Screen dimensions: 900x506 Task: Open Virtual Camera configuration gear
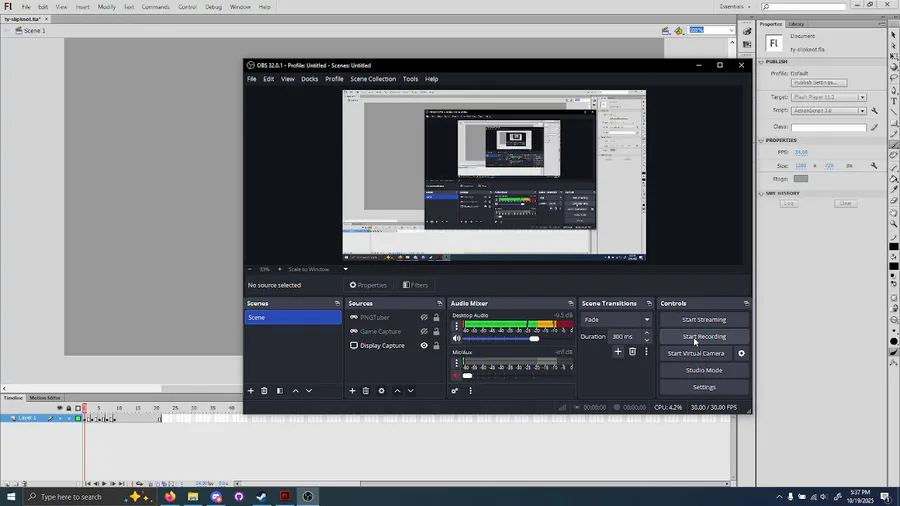pos(742,353)
